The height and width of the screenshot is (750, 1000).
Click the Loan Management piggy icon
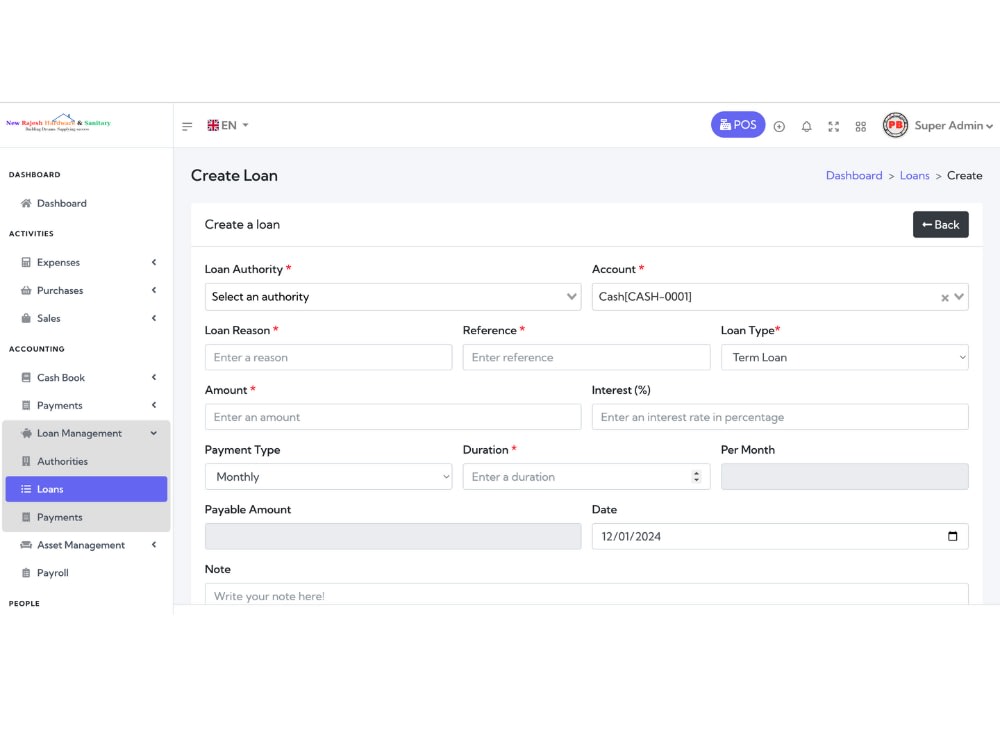point(26,433)
